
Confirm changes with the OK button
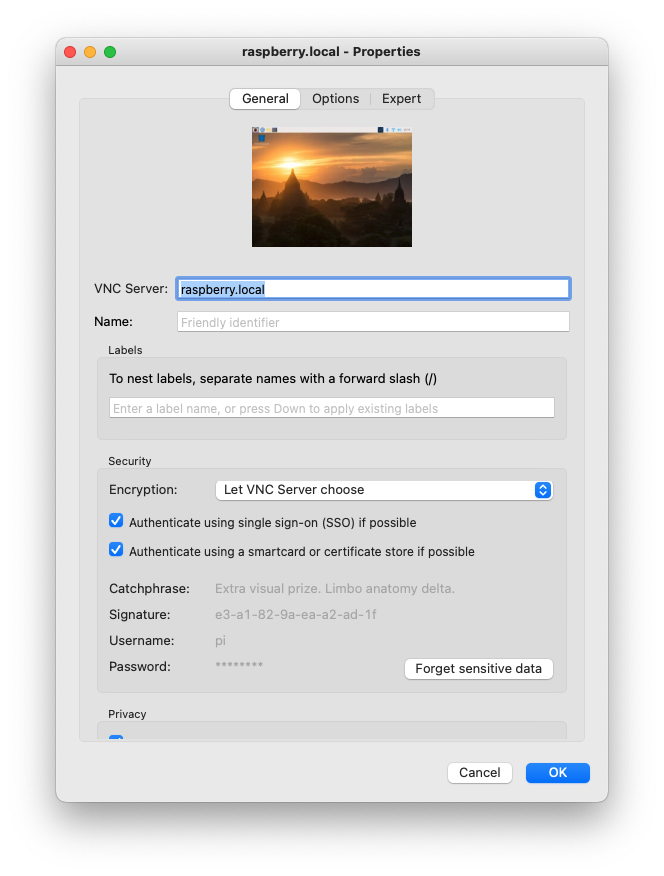coord(557,773)
